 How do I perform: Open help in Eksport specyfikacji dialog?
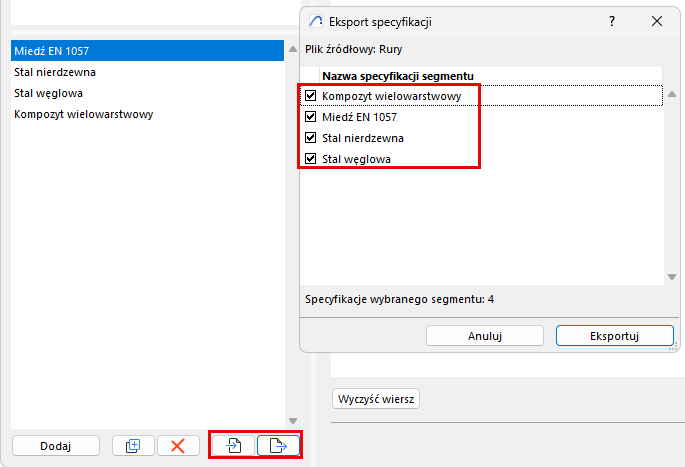(612, 21)
